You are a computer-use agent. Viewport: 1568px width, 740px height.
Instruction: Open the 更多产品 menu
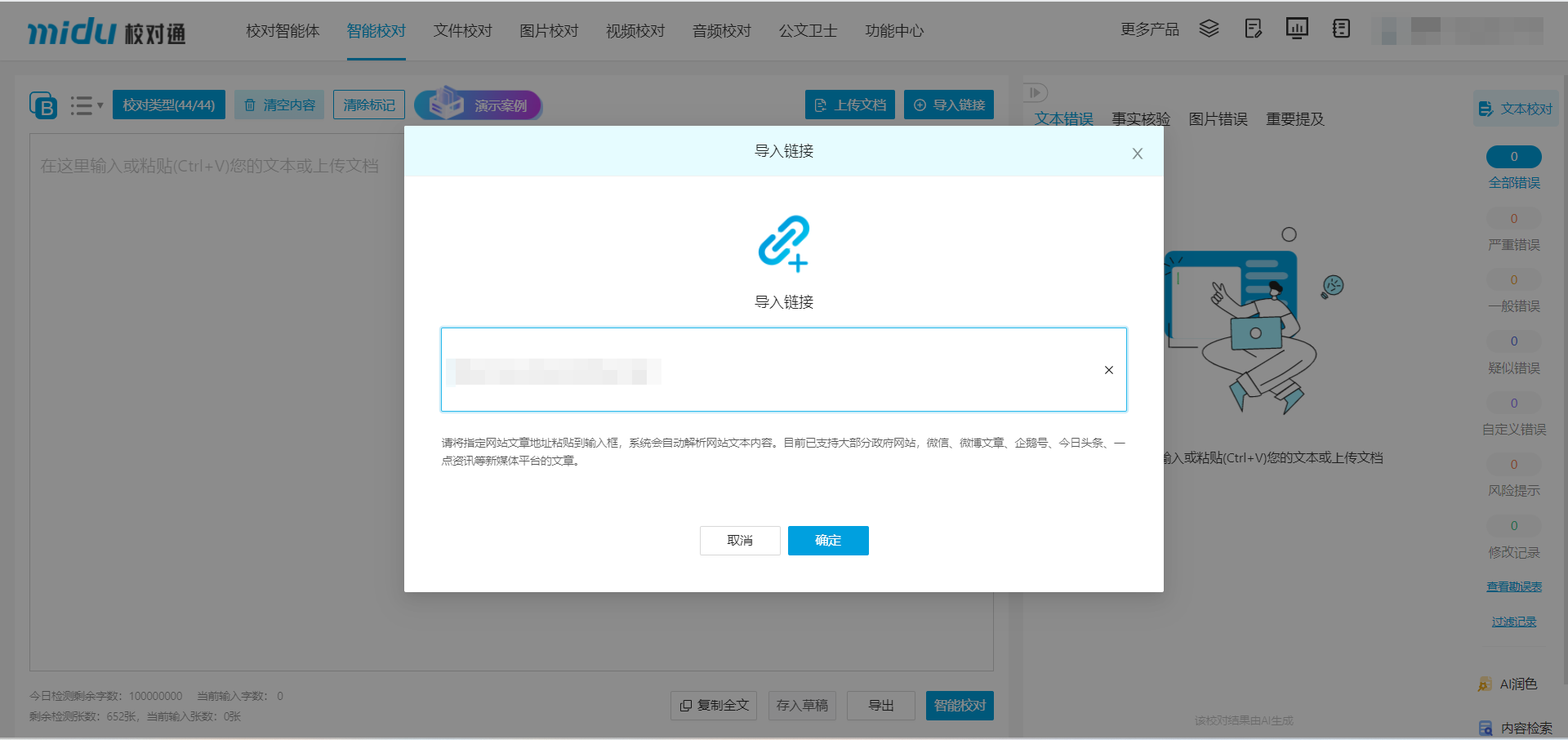(1149, 29)
